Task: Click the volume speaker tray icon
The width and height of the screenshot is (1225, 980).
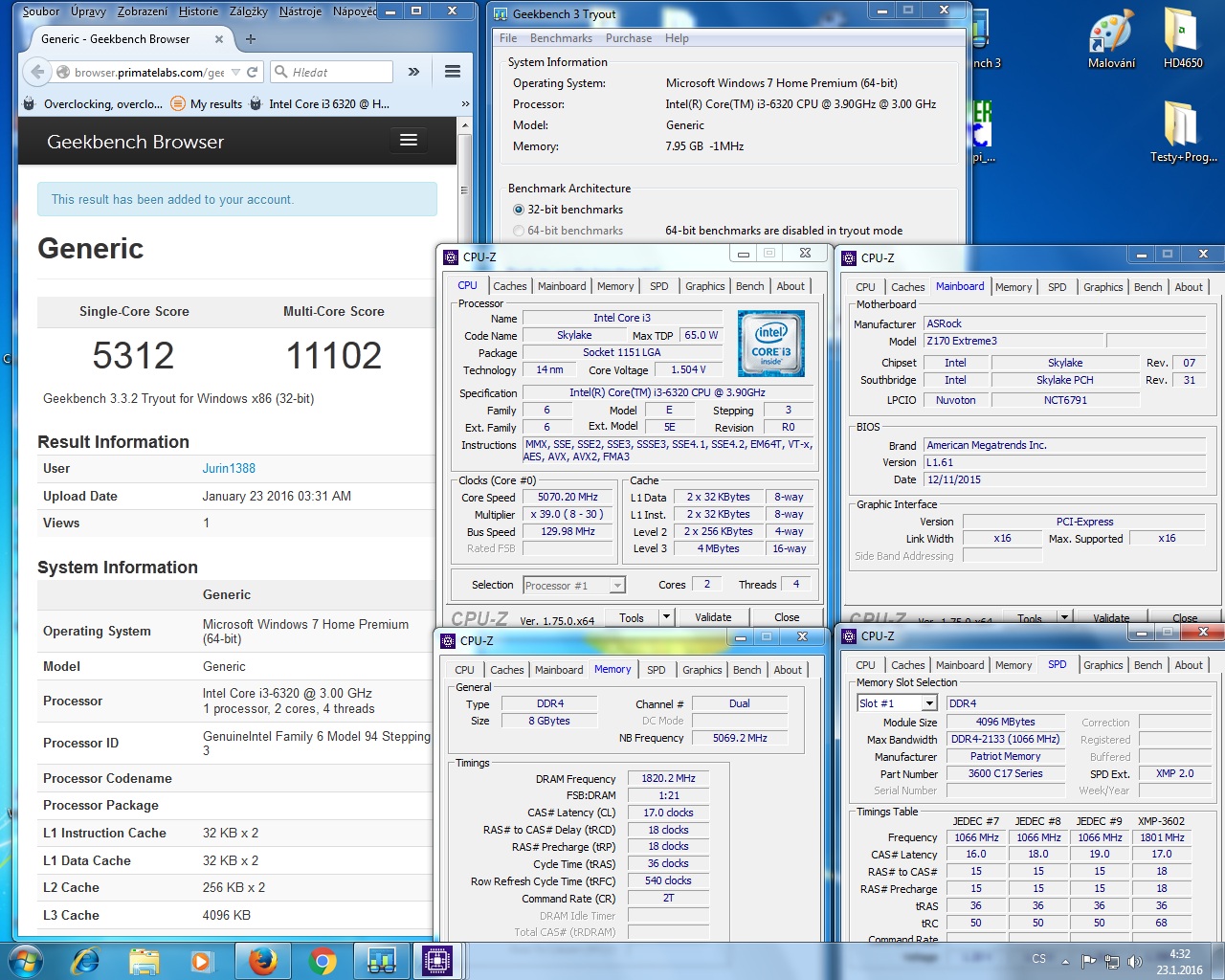Action: pyautogui.click(x=1135, y=961)
